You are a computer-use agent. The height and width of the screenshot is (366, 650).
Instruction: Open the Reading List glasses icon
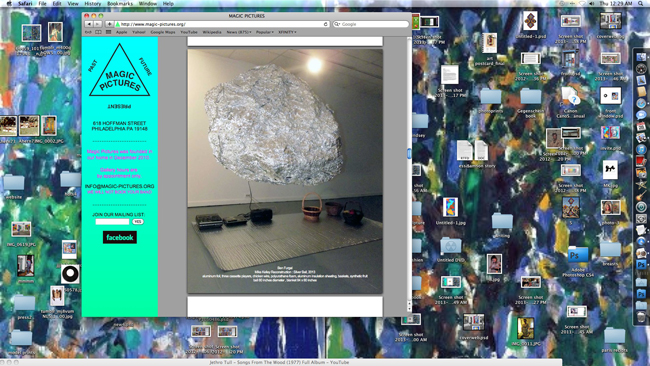88,32
